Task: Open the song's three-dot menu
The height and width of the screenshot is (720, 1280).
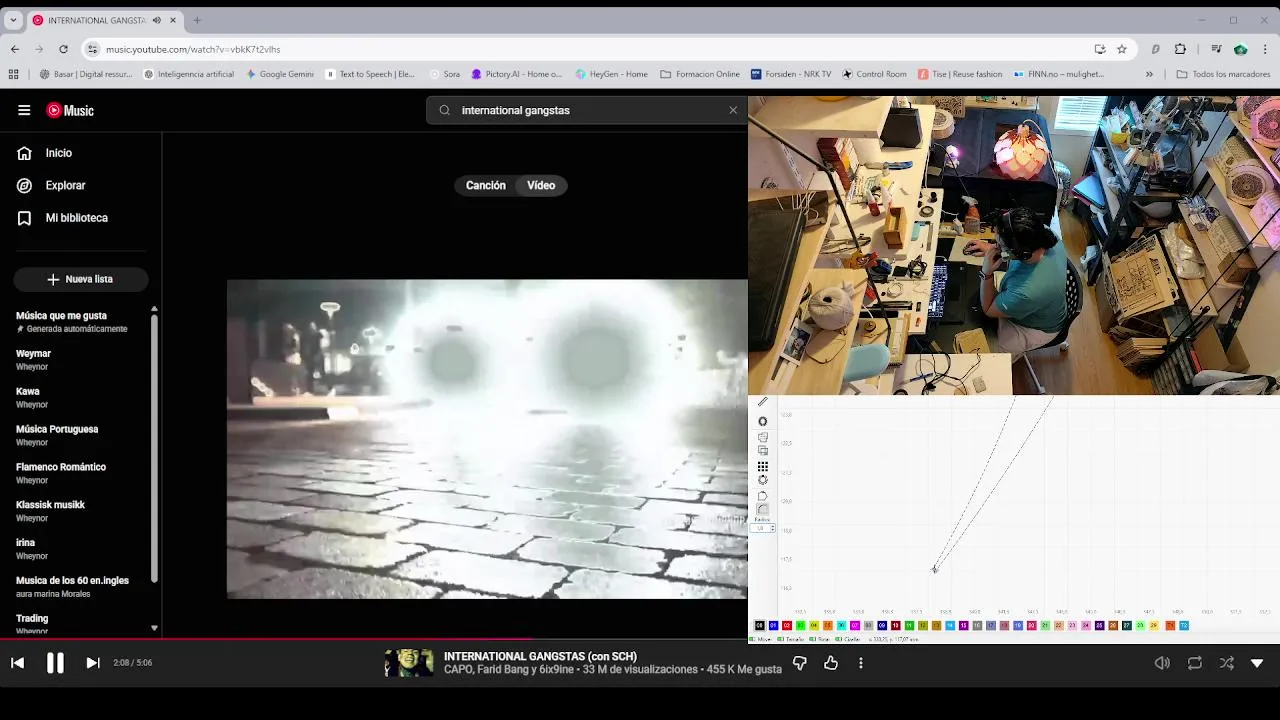Action: tap(861, 662)
